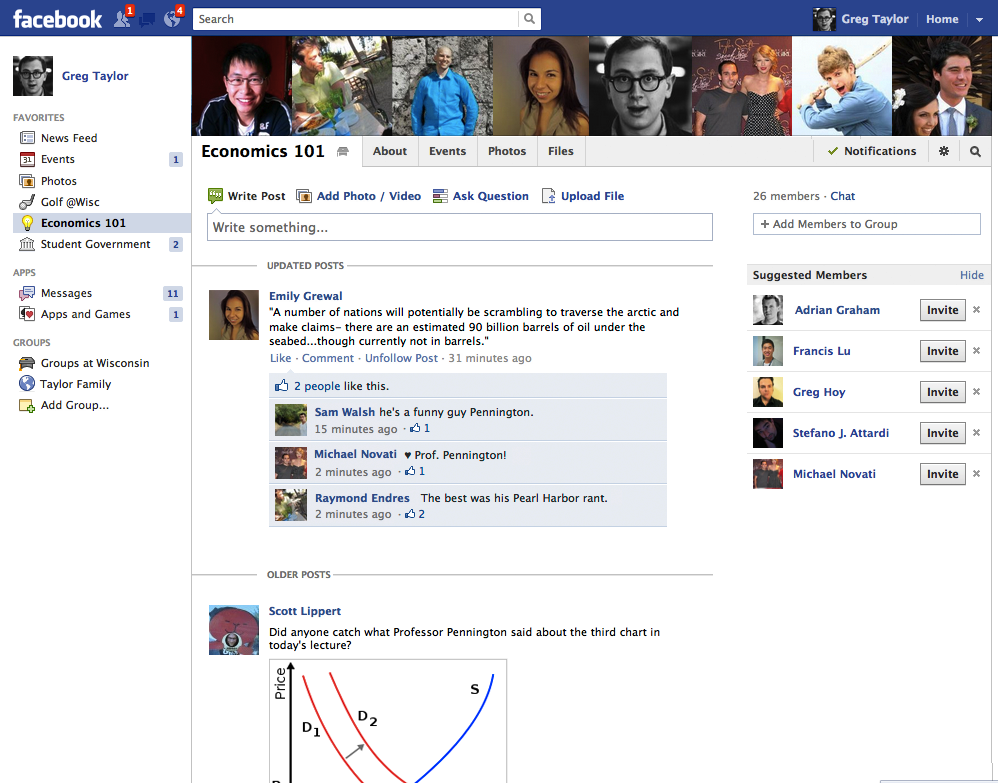Viewport: 998px width, 783px height.
Task: Click the 26 members text
Action: coord(786,196)
